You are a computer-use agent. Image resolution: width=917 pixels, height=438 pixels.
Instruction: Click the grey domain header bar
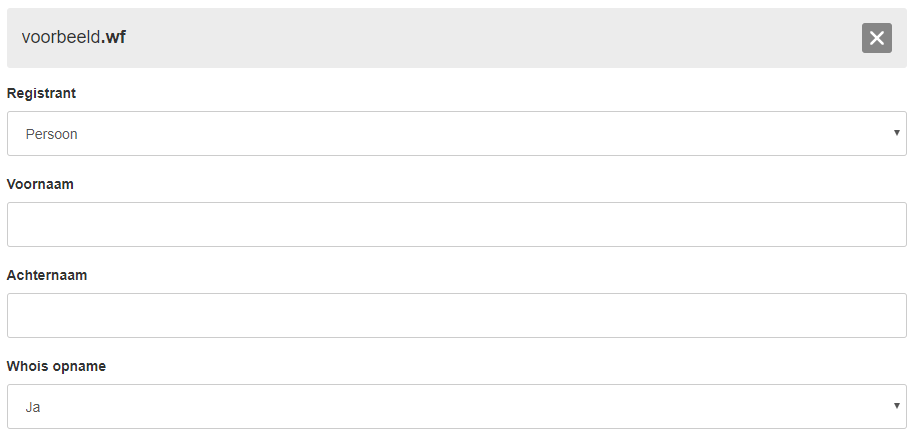click(x=457, y=38)
